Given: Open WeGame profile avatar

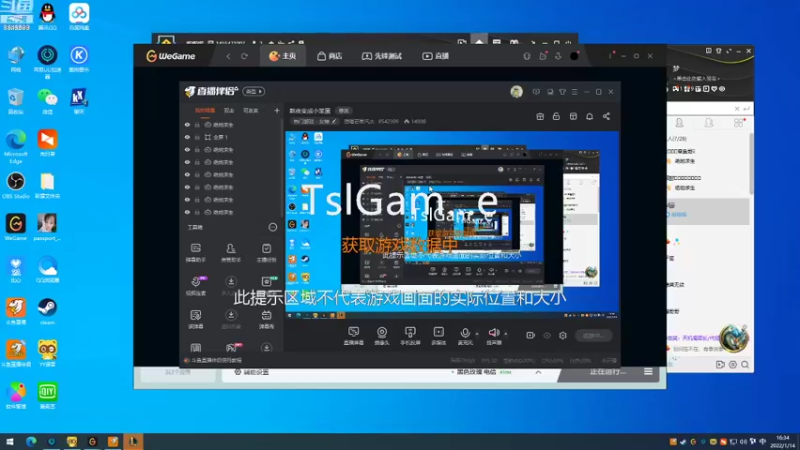Looking at the screenshot, I should coord(574,56).
